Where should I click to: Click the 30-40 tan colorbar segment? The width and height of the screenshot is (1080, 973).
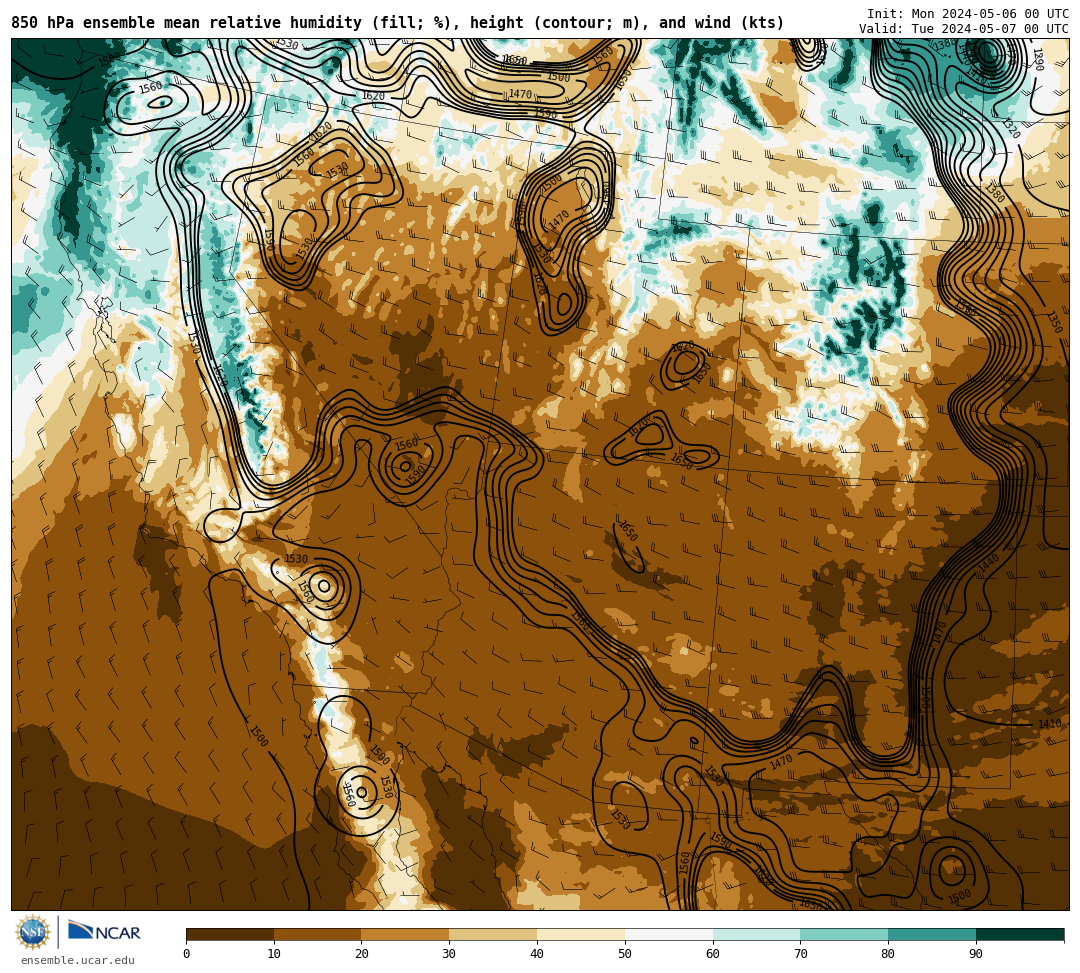pos(493,934)
